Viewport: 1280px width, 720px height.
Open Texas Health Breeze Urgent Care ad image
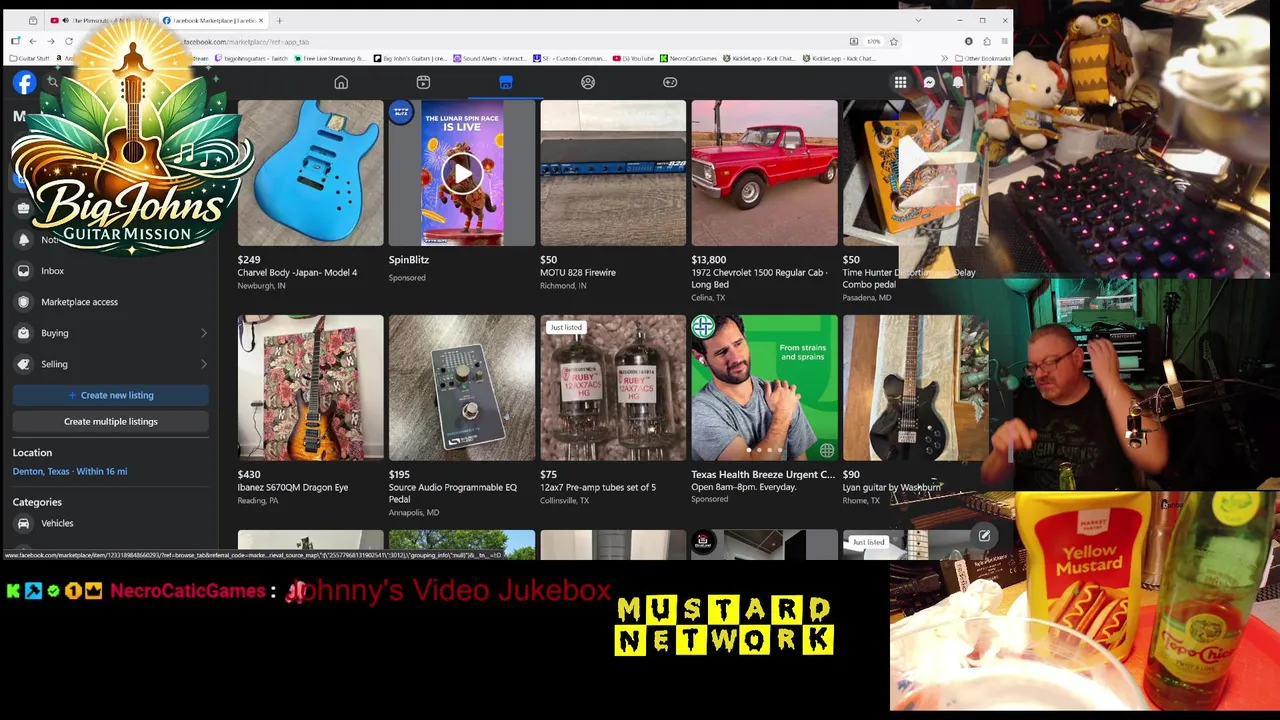(764, 388)
